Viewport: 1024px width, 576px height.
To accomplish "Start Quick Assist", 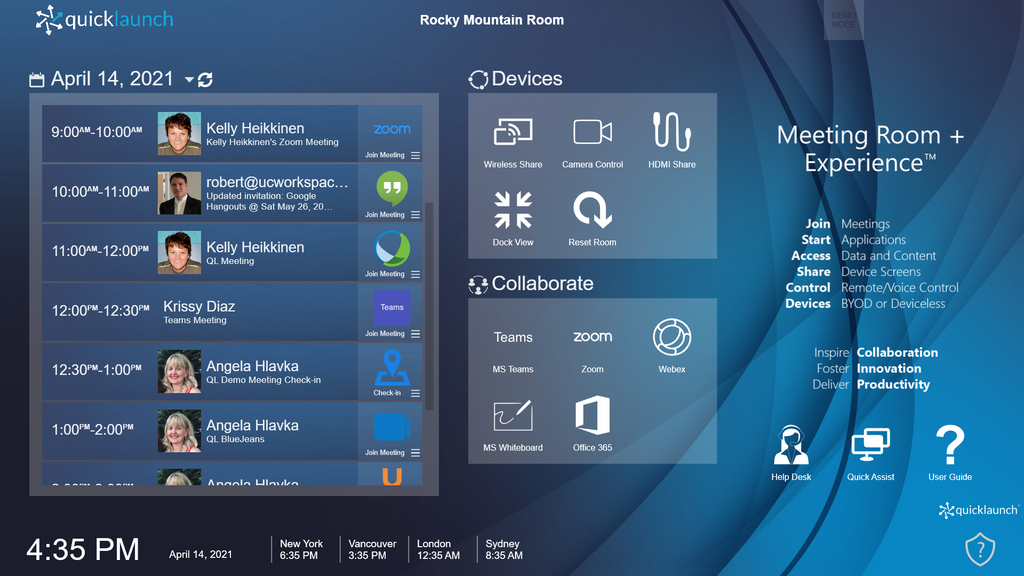I will tap(871, 454).
